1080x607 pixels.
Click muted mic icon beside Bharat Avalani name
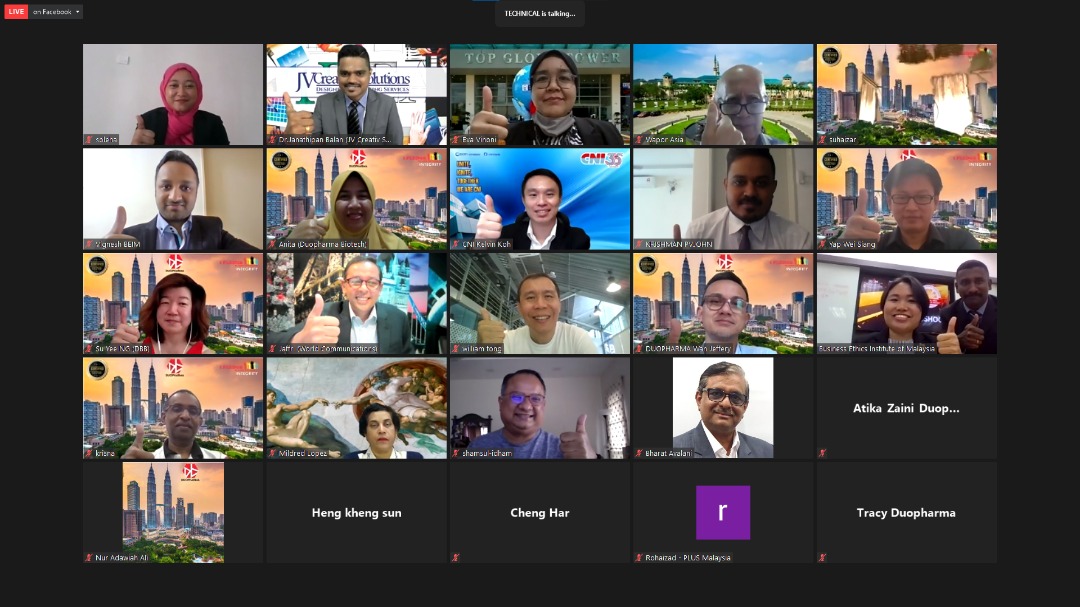(639, 453)
